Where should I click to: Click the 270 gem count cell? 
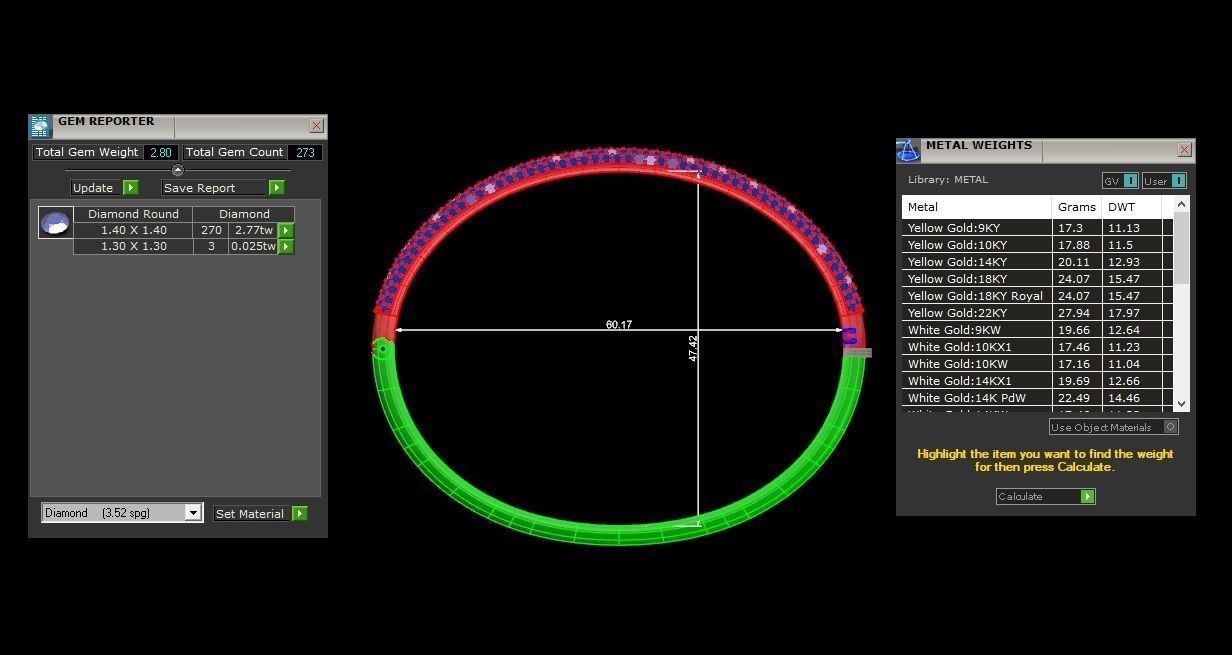[211, 230]
